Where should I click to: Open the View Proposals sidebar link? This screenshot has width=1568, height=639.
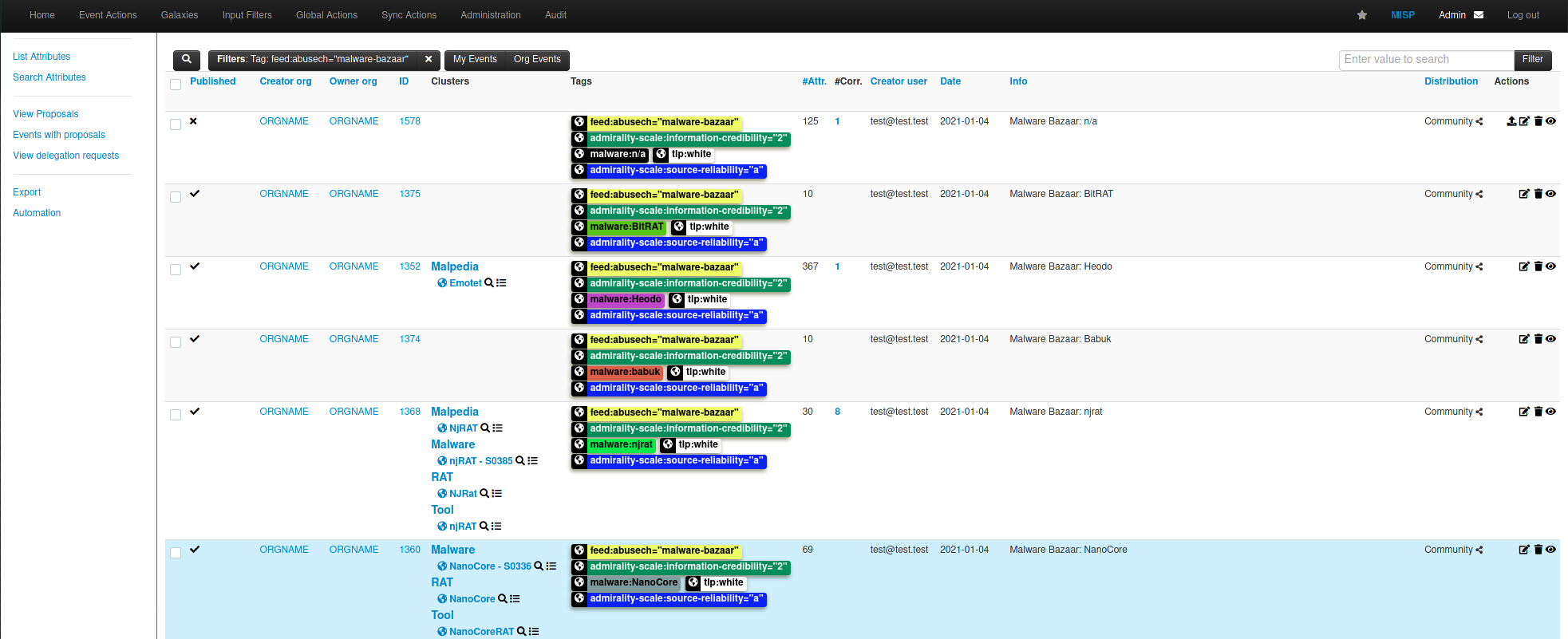[45, 114]
